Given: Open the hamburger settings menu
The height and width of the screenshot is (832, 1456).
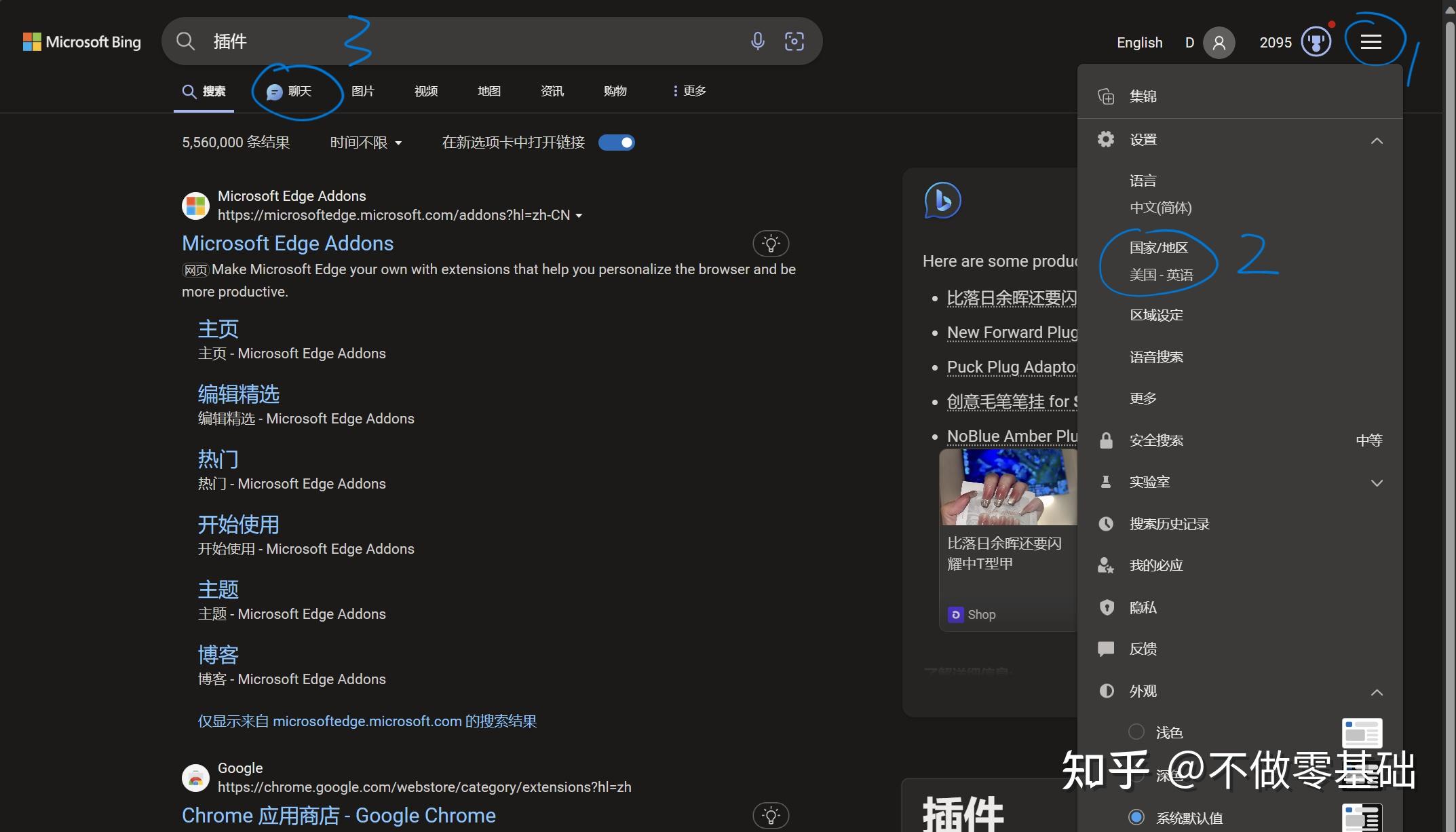Looking at the screenshot, I should point(1371,42).
